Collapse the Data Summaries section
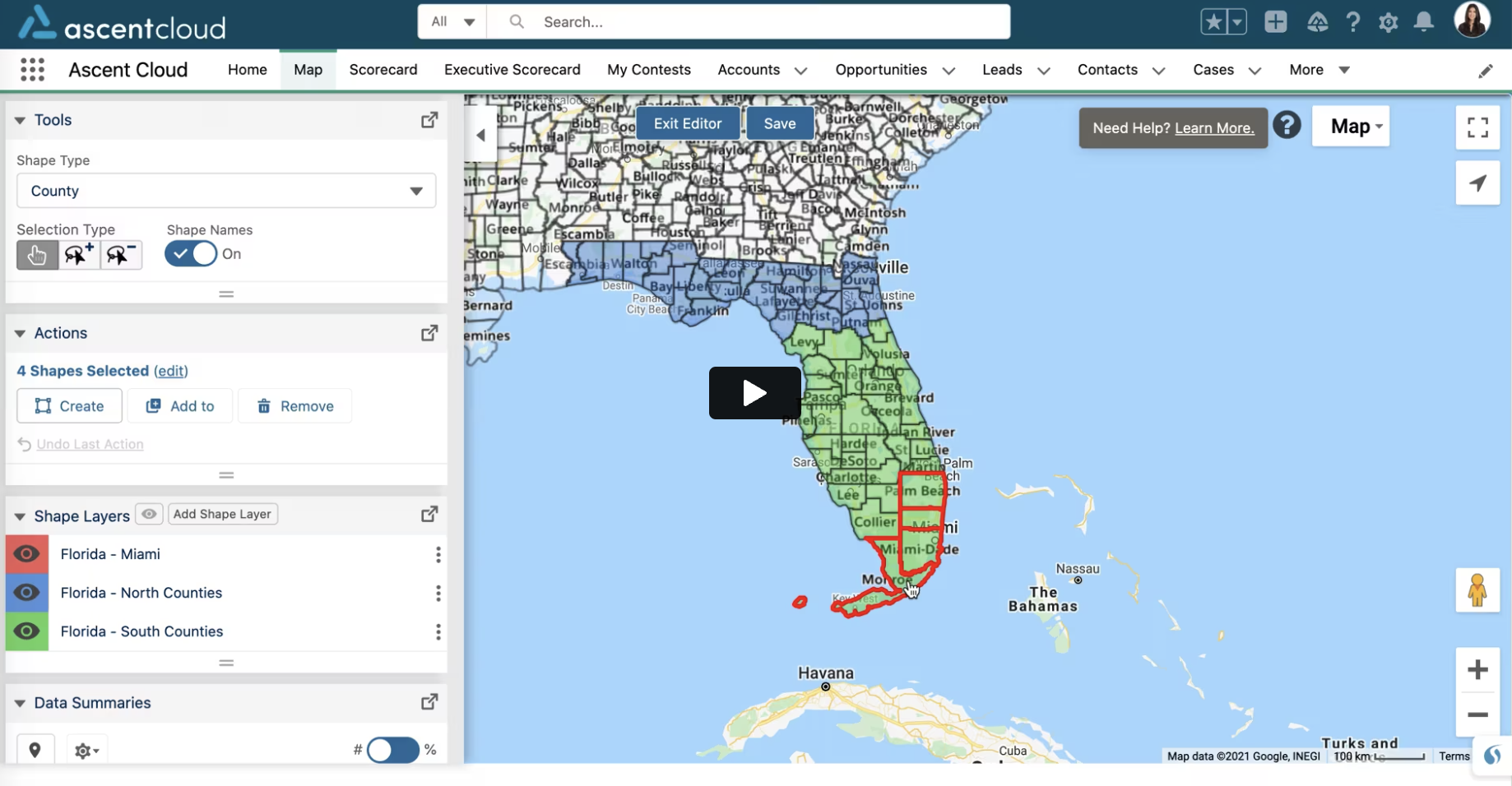The image size is (1512, 786). tap(20, 703)
